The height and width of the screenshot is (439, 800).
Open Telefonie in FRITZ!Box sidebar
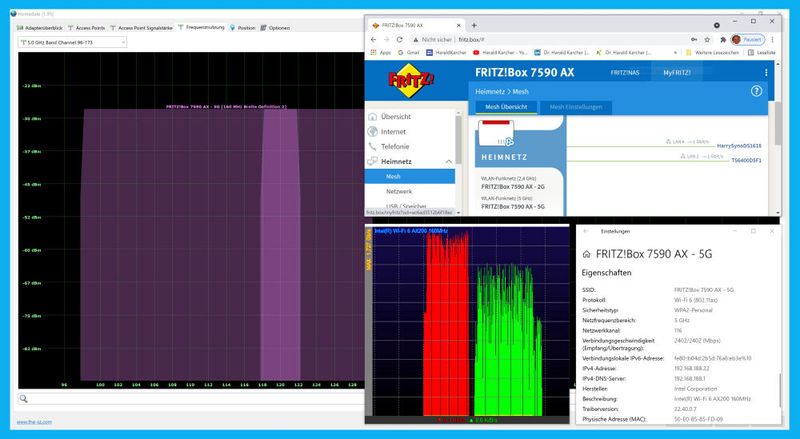[x=395, y=147]
